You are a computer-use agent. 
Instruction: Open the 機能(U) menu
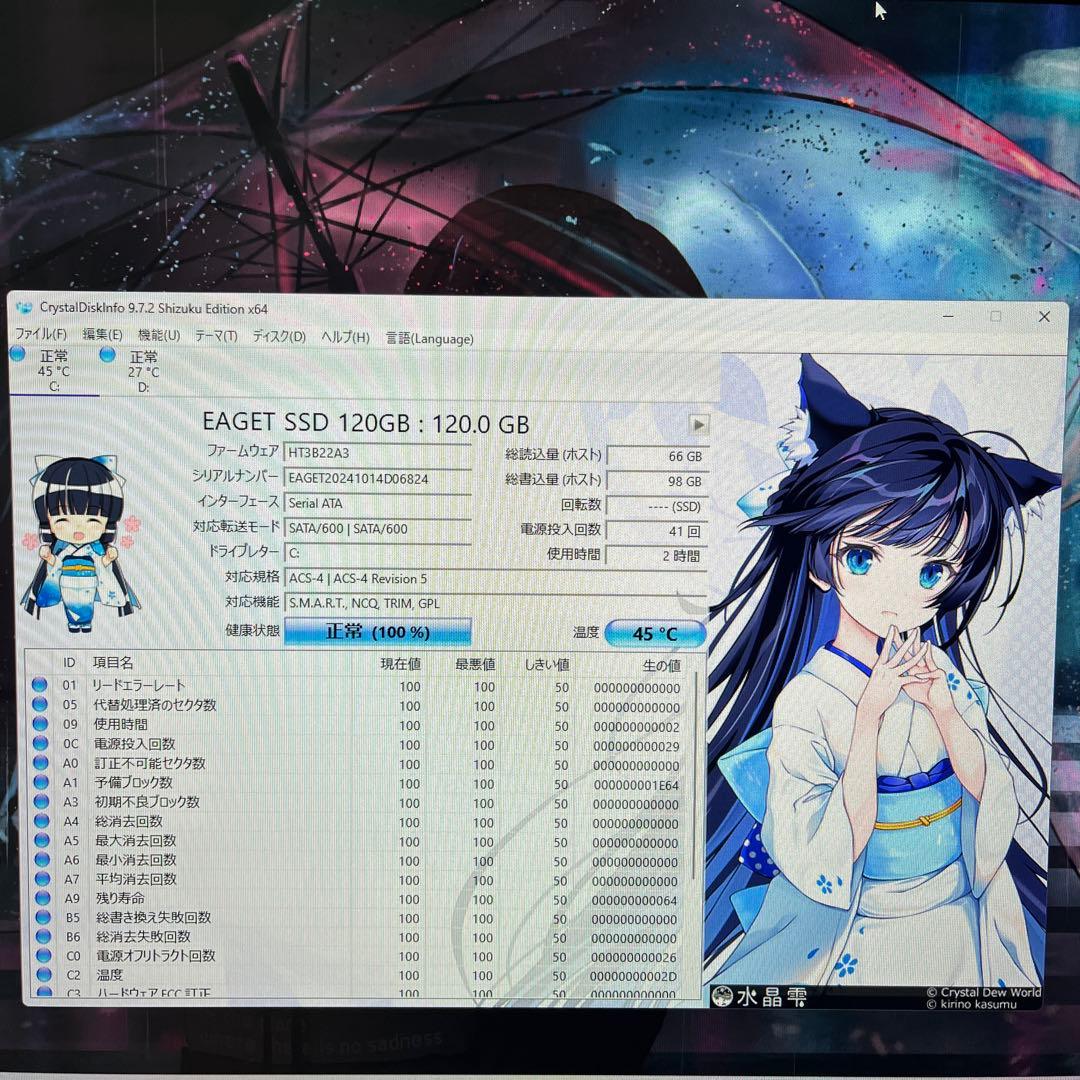coord(158,335)
